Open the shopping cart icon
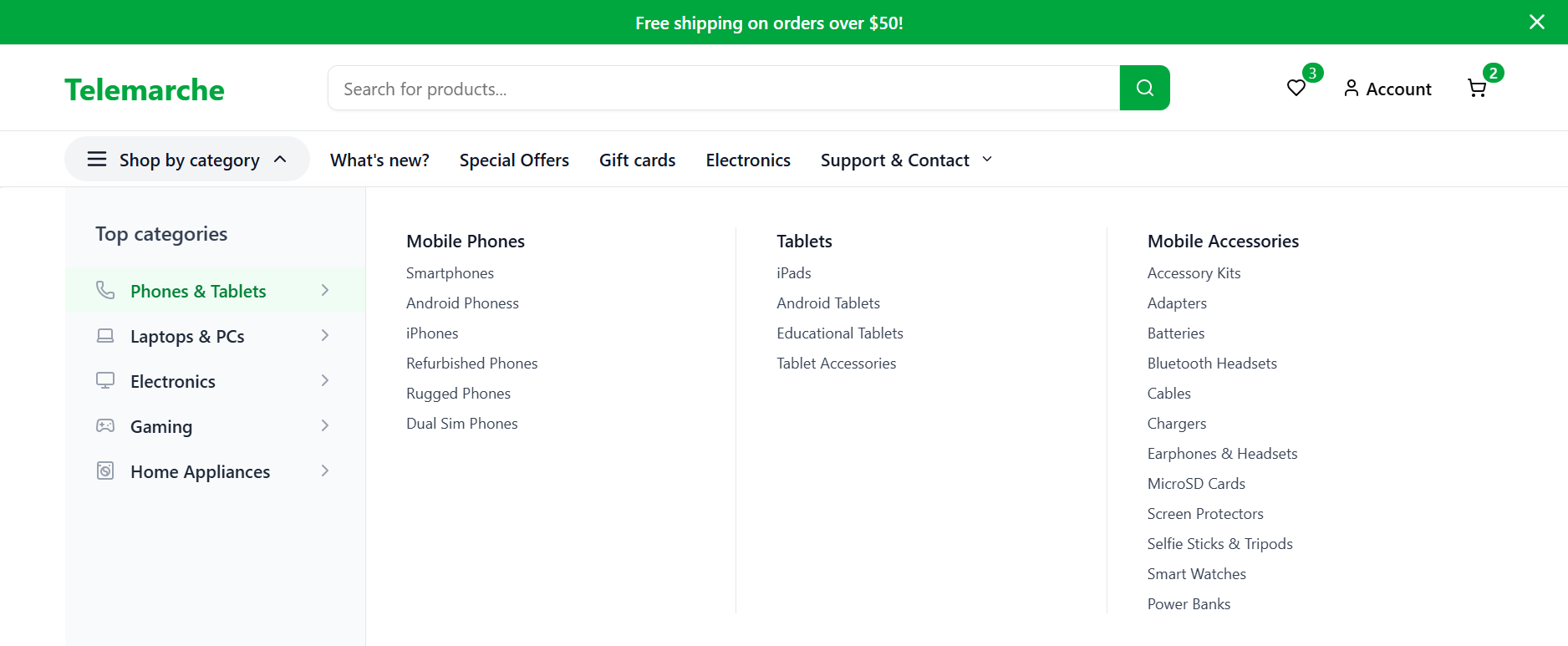 (1477, 89)
